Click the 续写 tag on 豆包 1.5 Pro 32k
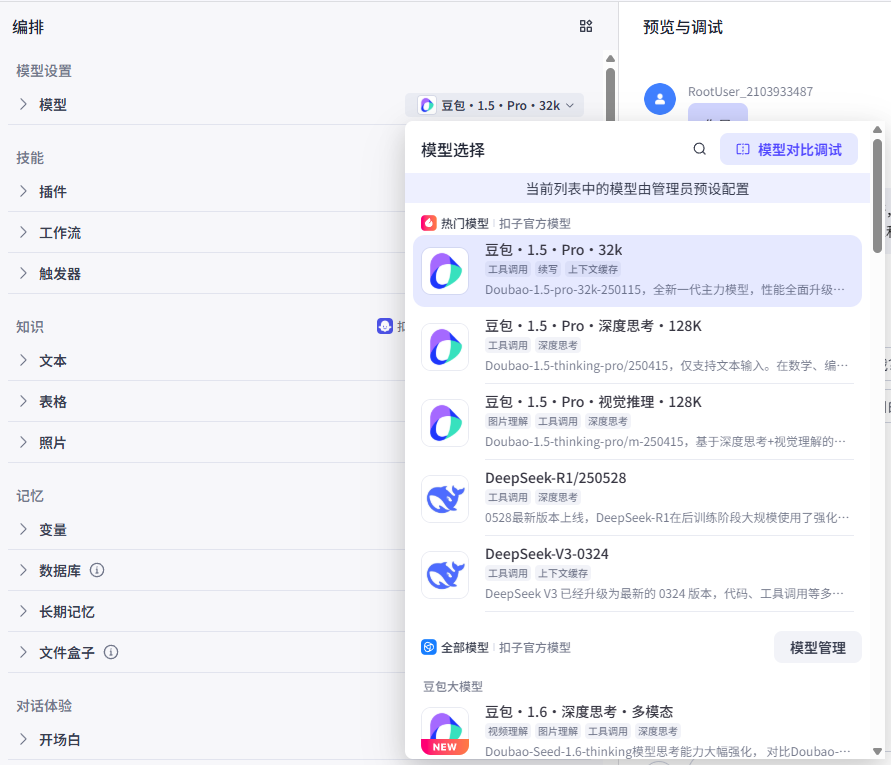Screen dimensions: 891x765 point(548,269)
